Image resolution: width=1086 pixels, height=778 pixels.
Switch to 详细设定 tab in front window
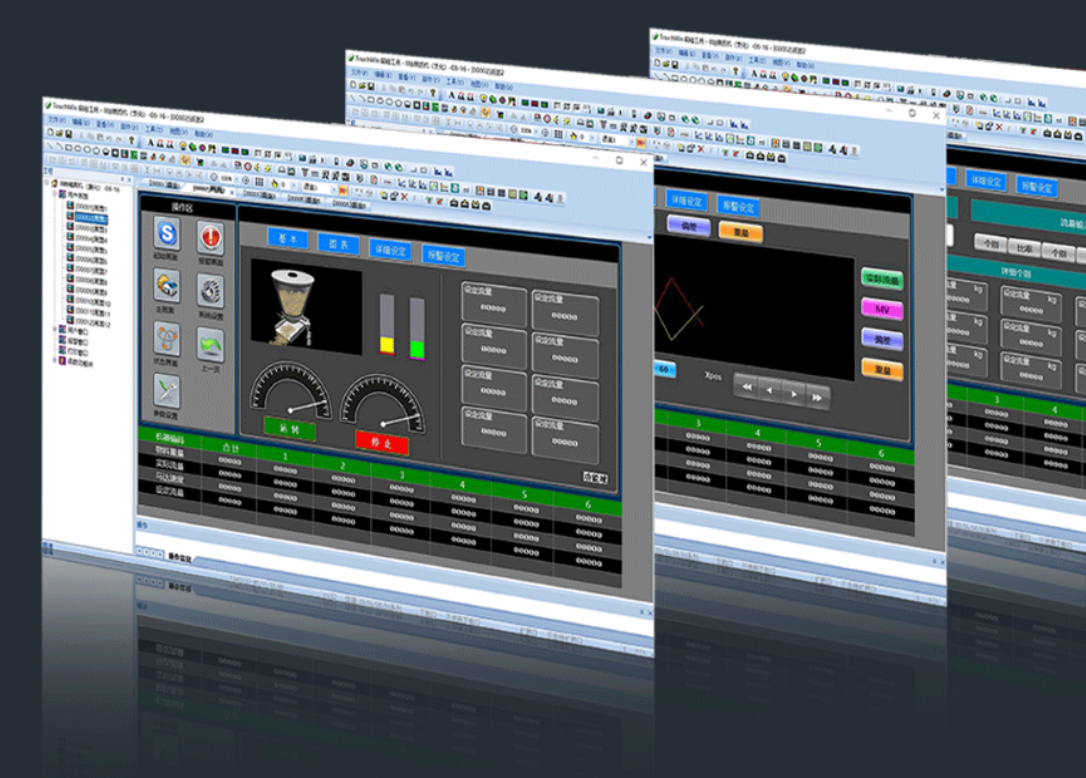pyautogui.click(x=391, y=250)
